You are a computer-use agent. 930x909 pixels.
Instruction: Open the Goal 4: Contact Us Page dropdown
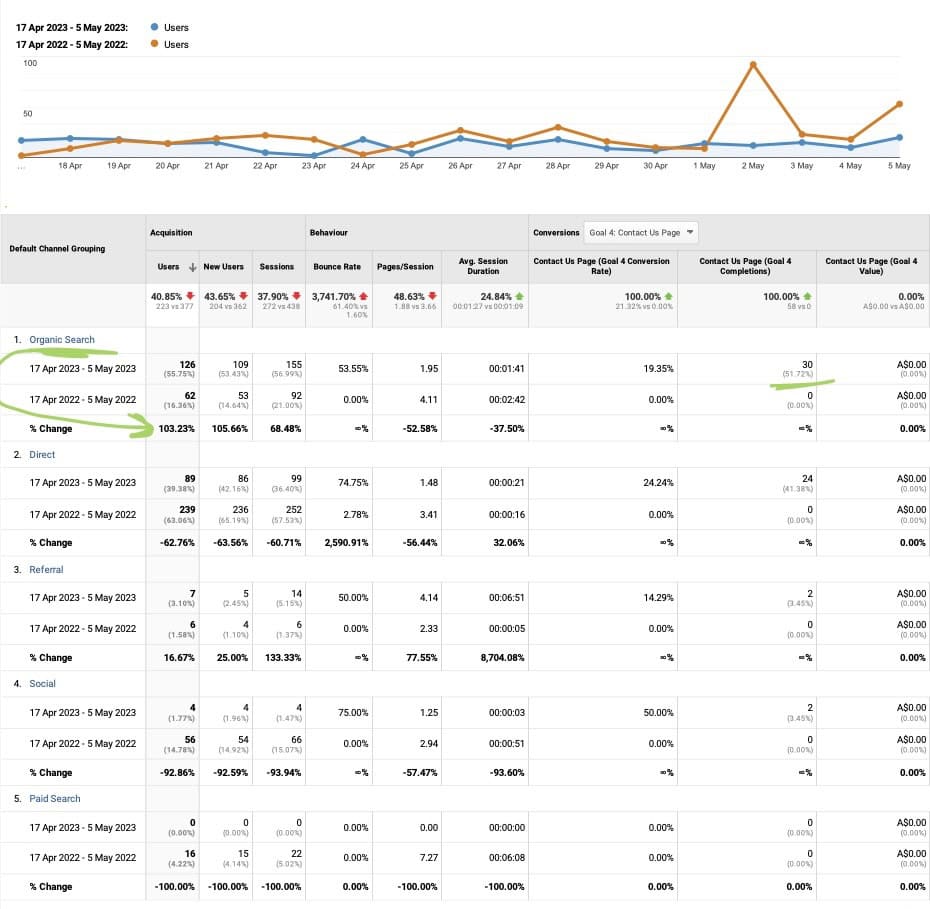[x=641, y=232]
